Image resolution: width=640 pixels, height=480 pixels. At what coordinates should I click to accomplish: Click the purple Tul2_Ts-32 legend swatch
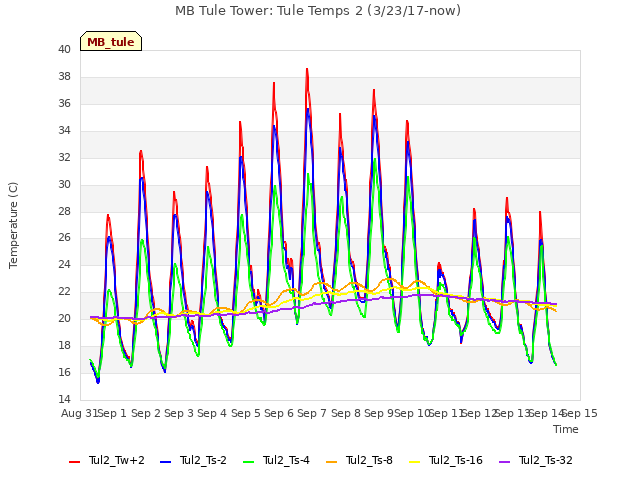coord(504,461)
